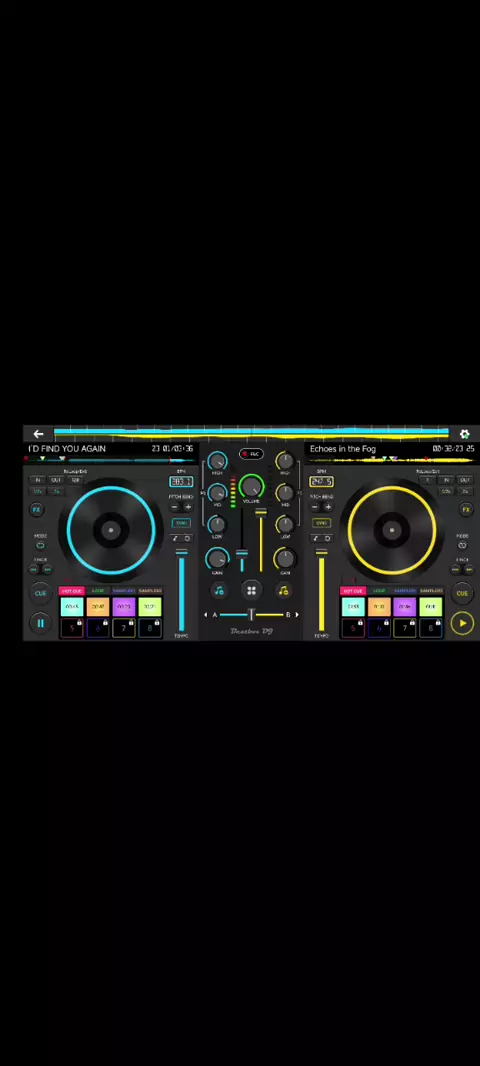Select the purple SAMPLER tab on left deck
The height and width of the screenshot is (1066, 480).
click(124, 591)
